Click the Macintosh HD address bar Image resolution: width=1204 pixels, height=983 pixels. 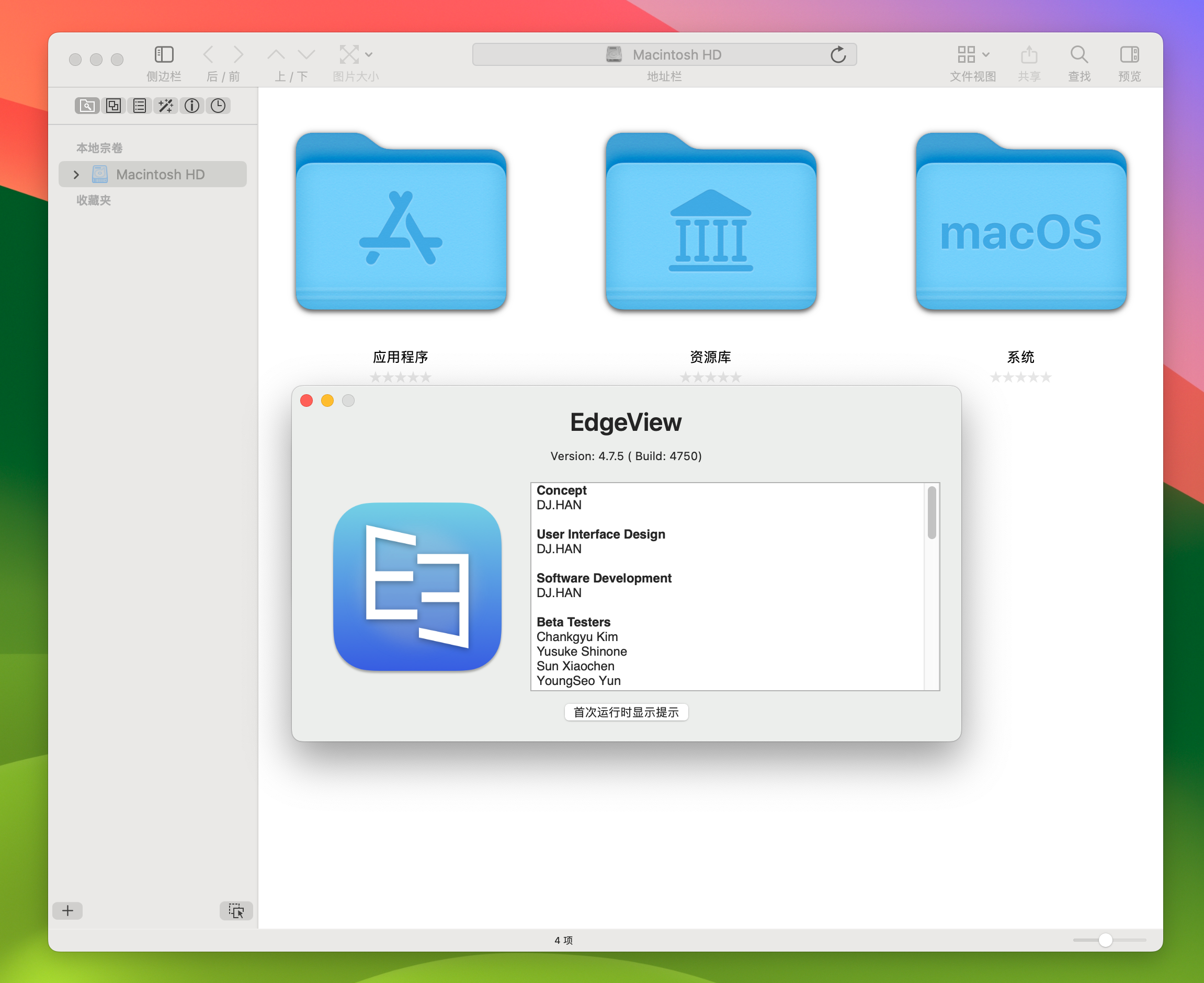point(664,54)
